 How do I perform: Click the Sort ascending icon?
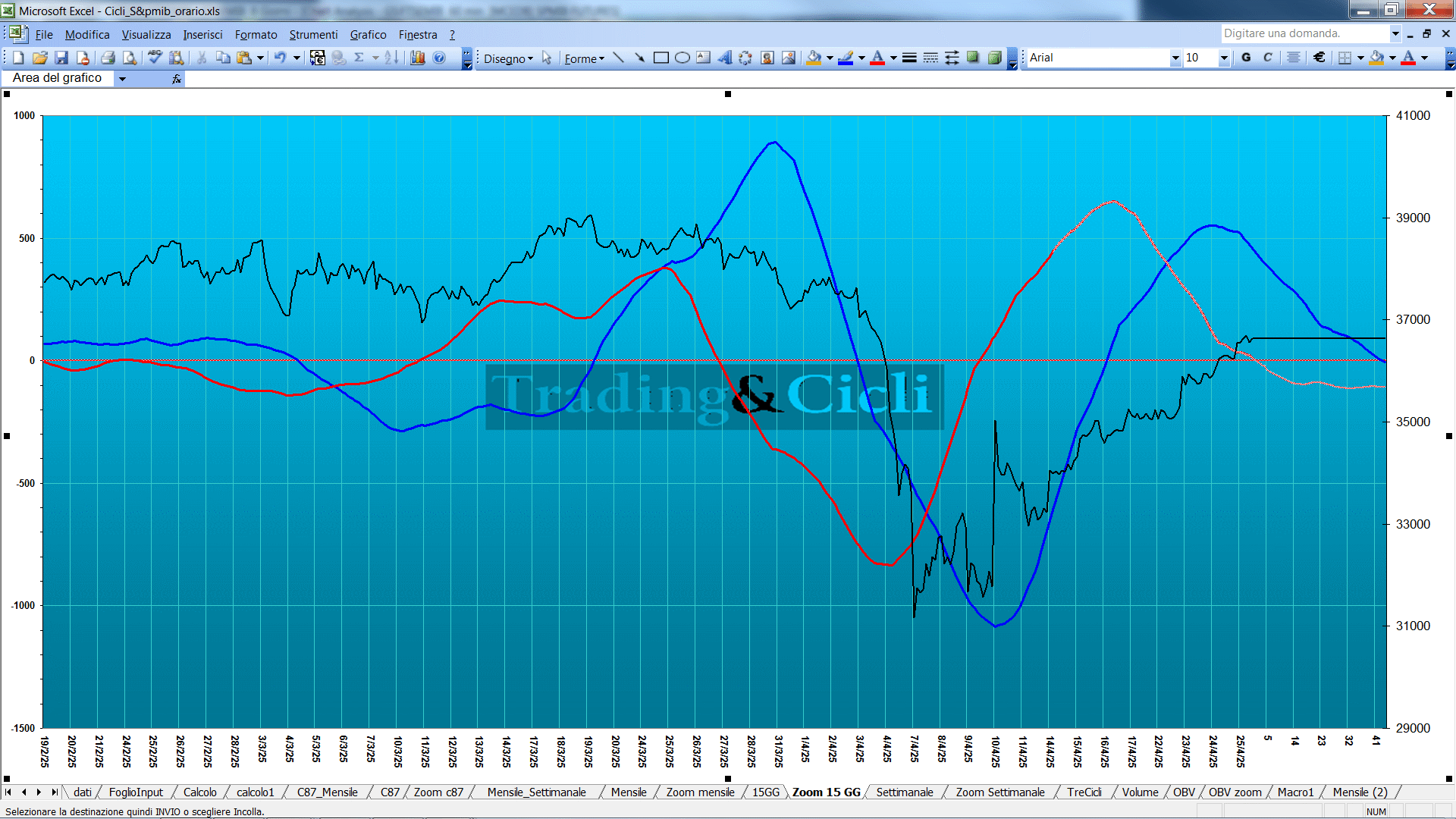coord(391,58)
